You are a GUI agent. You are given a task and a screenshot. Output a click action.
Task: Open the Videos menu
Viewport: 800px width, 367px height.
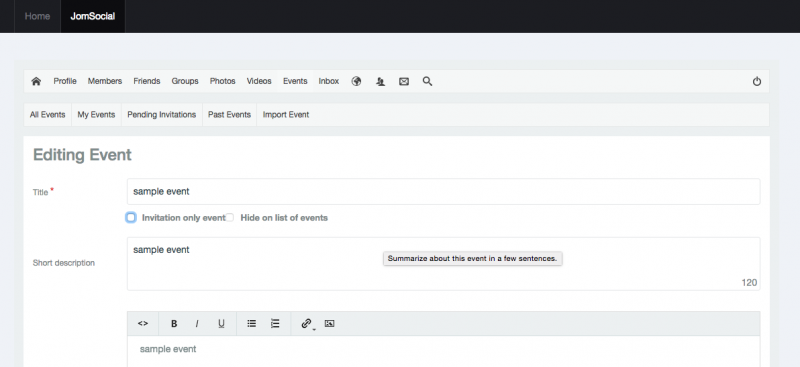coord(259,81)
